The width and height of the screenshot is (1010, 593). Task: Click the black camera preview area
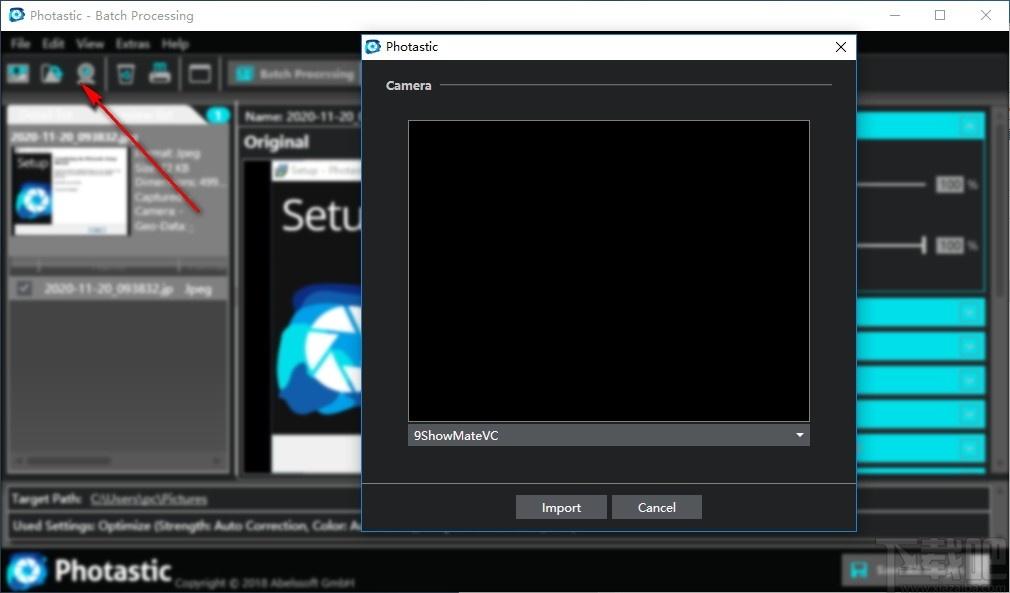tap(609, 271)
